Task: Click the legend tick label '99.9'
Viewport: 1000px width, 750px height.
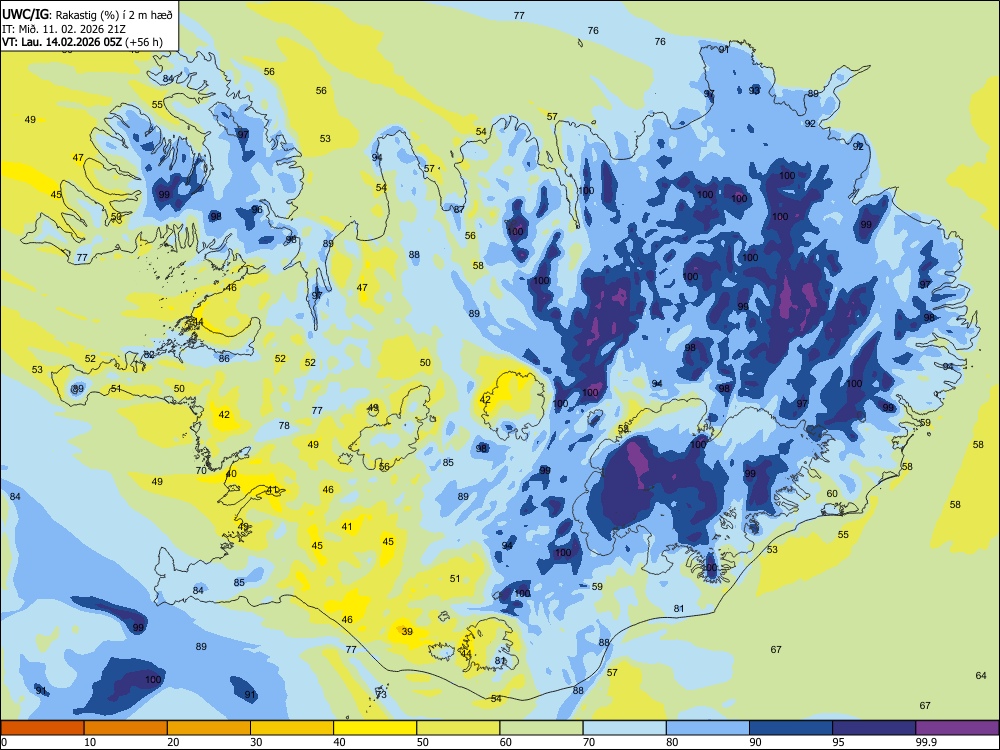Action: [926, 742]
